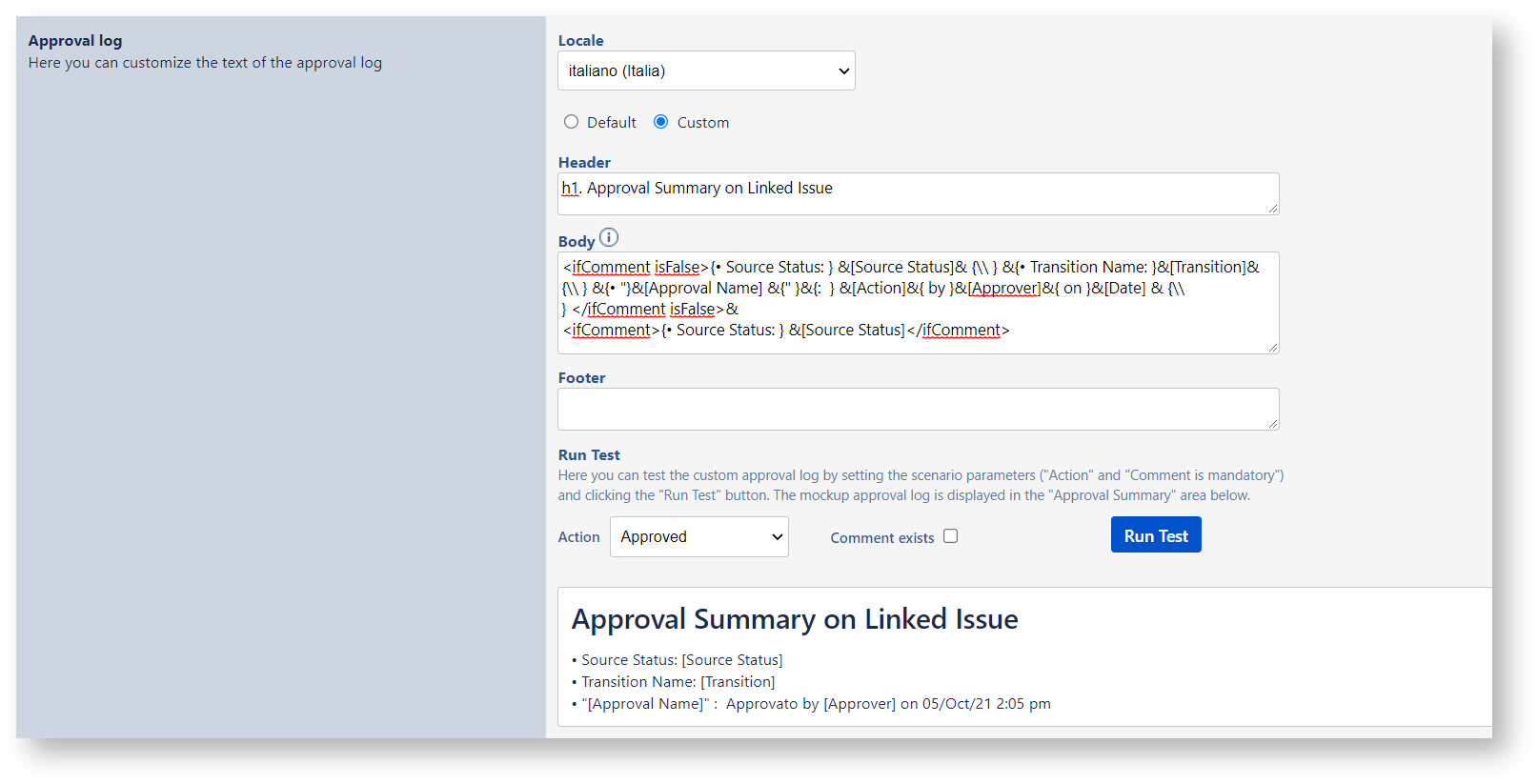Screen dimensions: 1538x784
Task: Click the 'Run Test' section heading
Action: tap(589, 455)
